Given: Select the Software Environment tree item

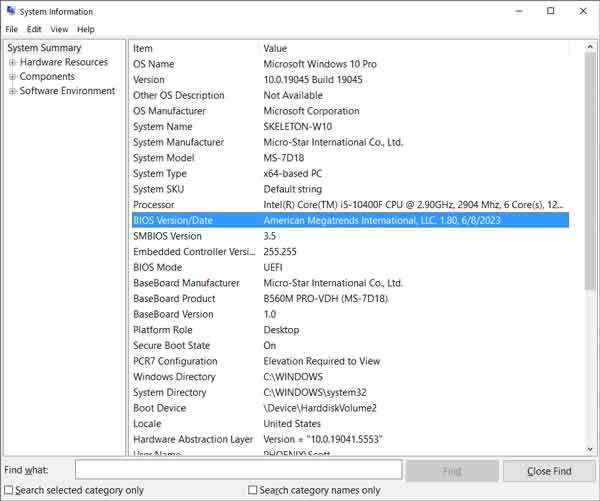Looking at the screenshot, I should point(67,91).
